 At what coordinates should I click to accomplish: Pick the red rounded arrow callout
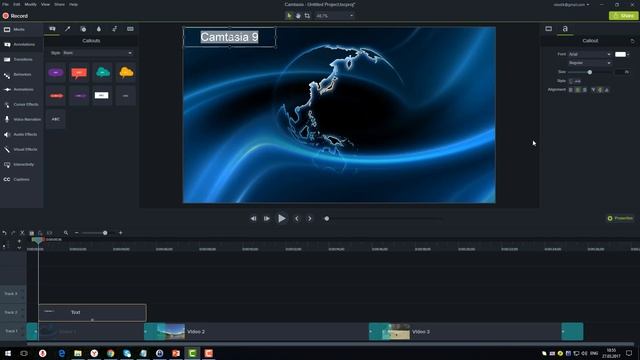tap(56, 96)
